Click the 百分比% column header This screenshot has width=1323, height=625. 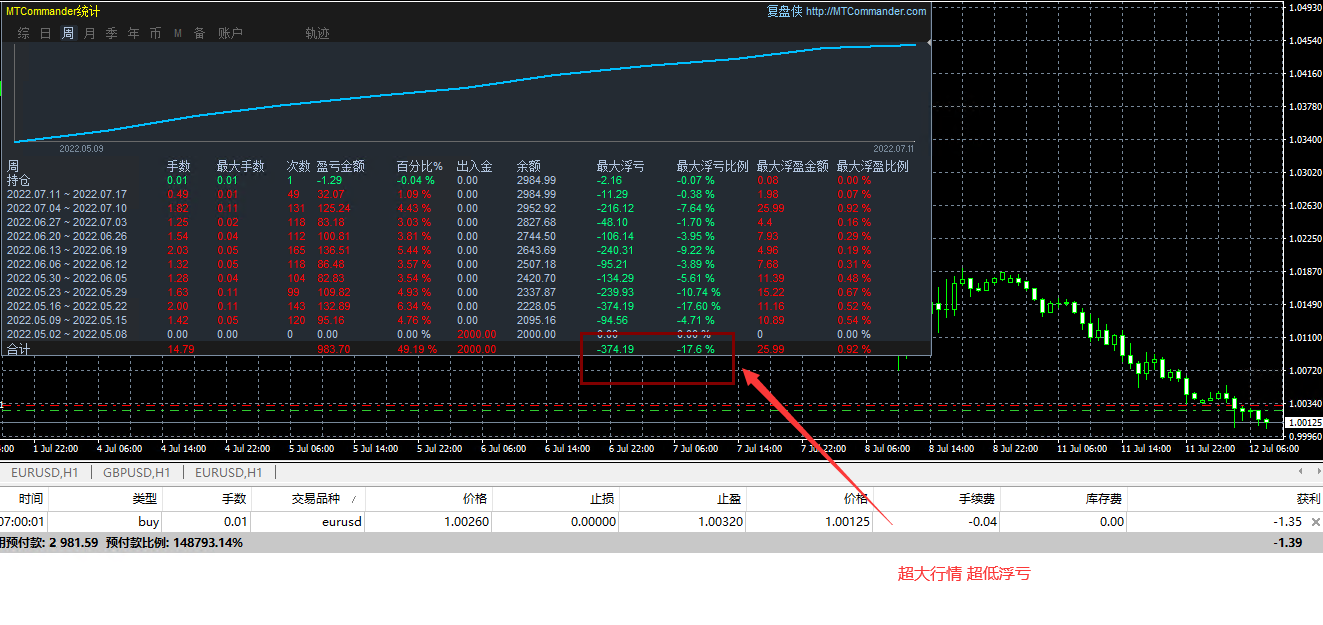tap(419, 166)
